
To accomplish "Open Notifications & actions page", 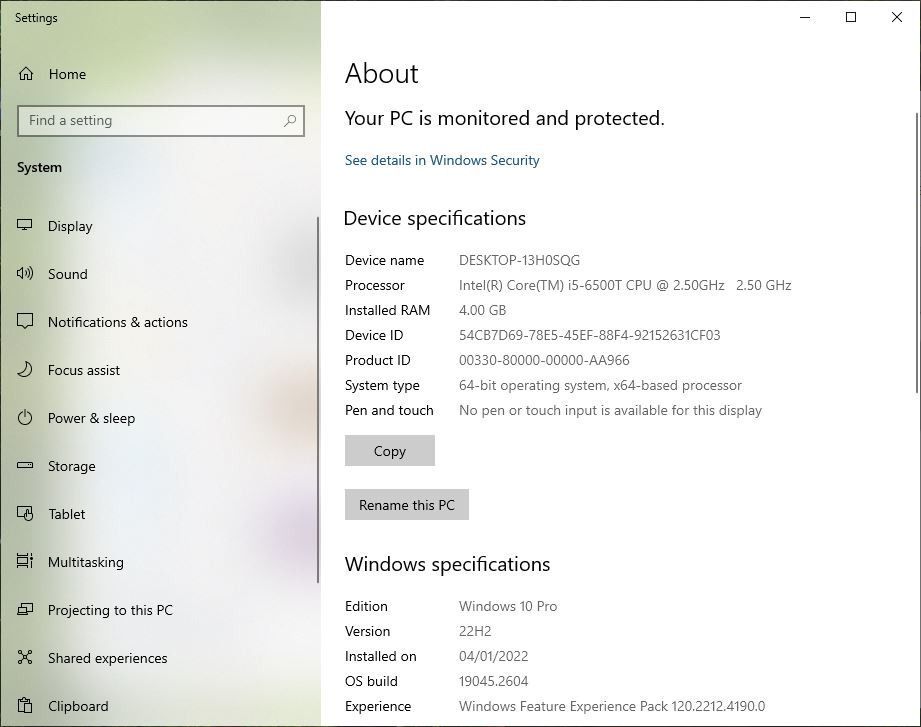I will [x=160, y=322].
